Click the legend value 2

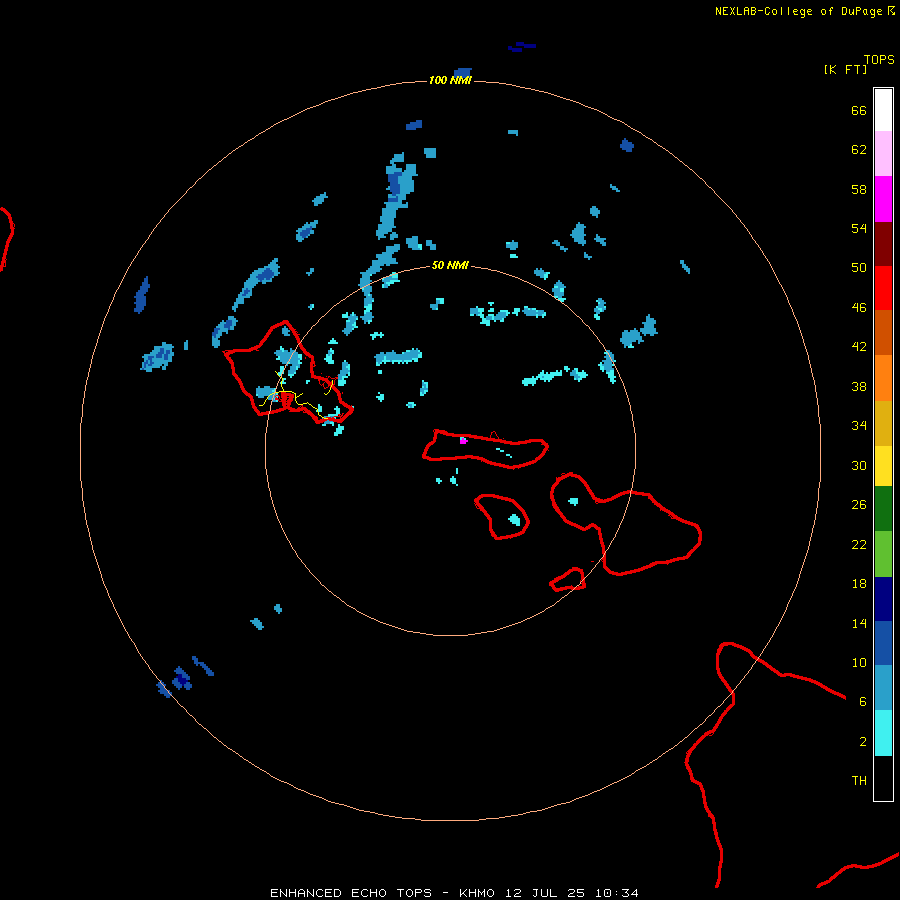(x=863, y=742)
